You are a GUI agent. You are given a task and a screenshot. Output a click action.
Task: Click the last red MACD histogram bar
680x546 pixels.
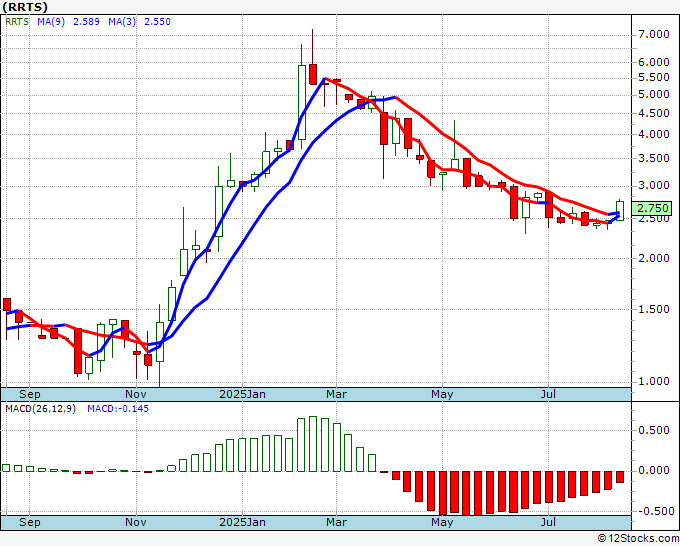tap(620, 477)
